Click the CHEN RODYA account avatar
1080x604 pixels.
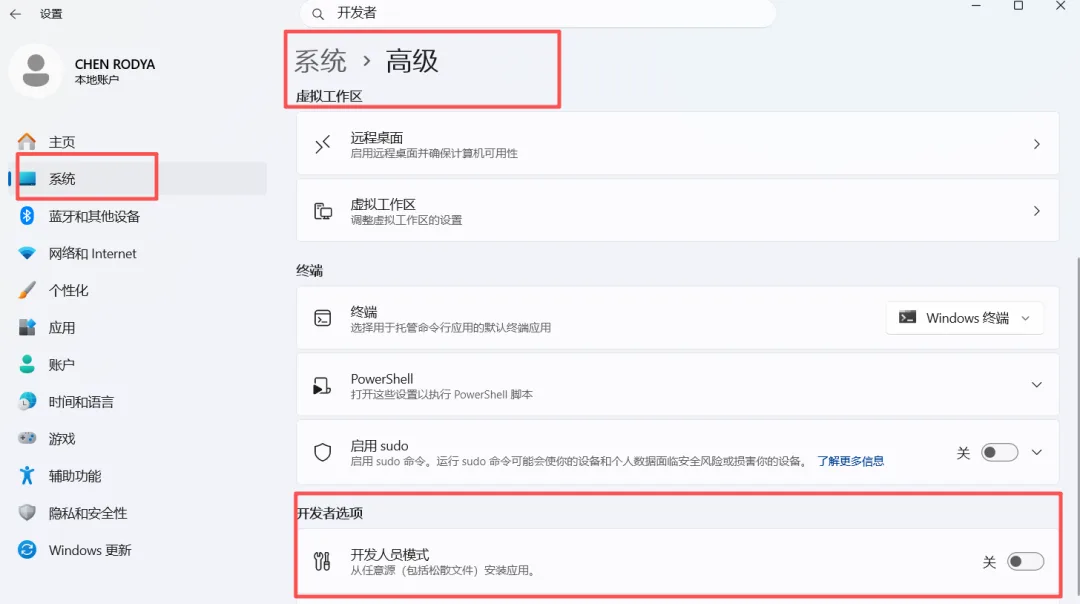tap(36, 70)
